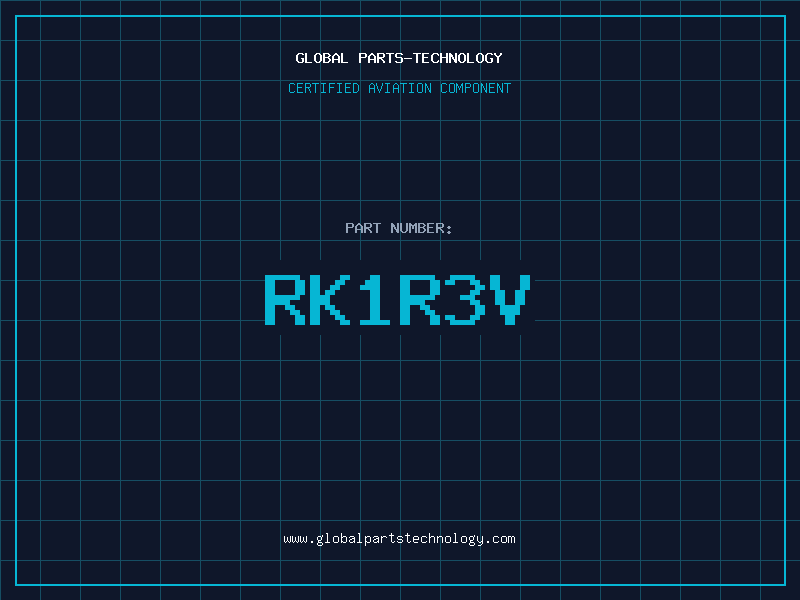Open the www.globalpartstechnology.com website link

coord(399,539)
